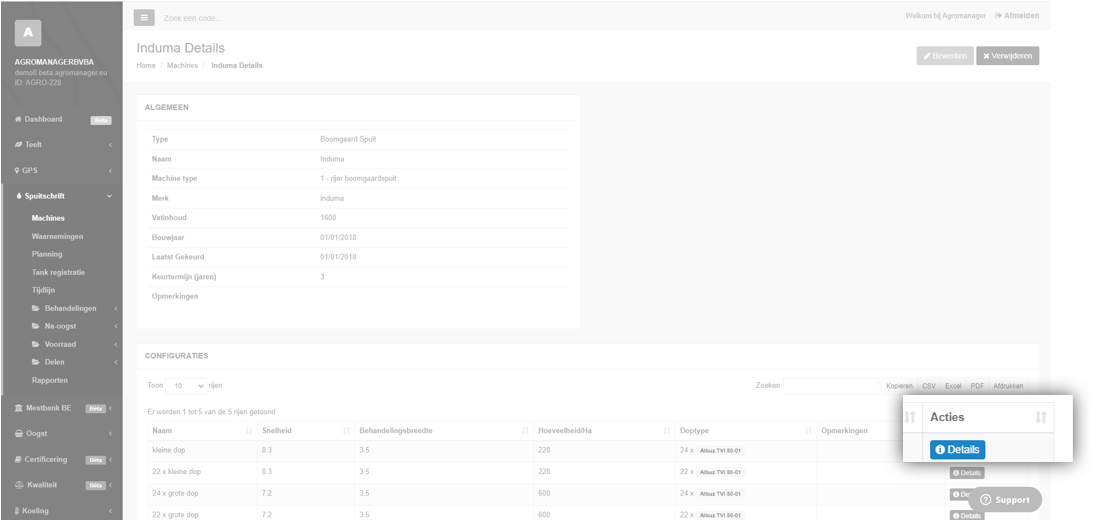Expand the Certificering menu chevron

(111, 460)
